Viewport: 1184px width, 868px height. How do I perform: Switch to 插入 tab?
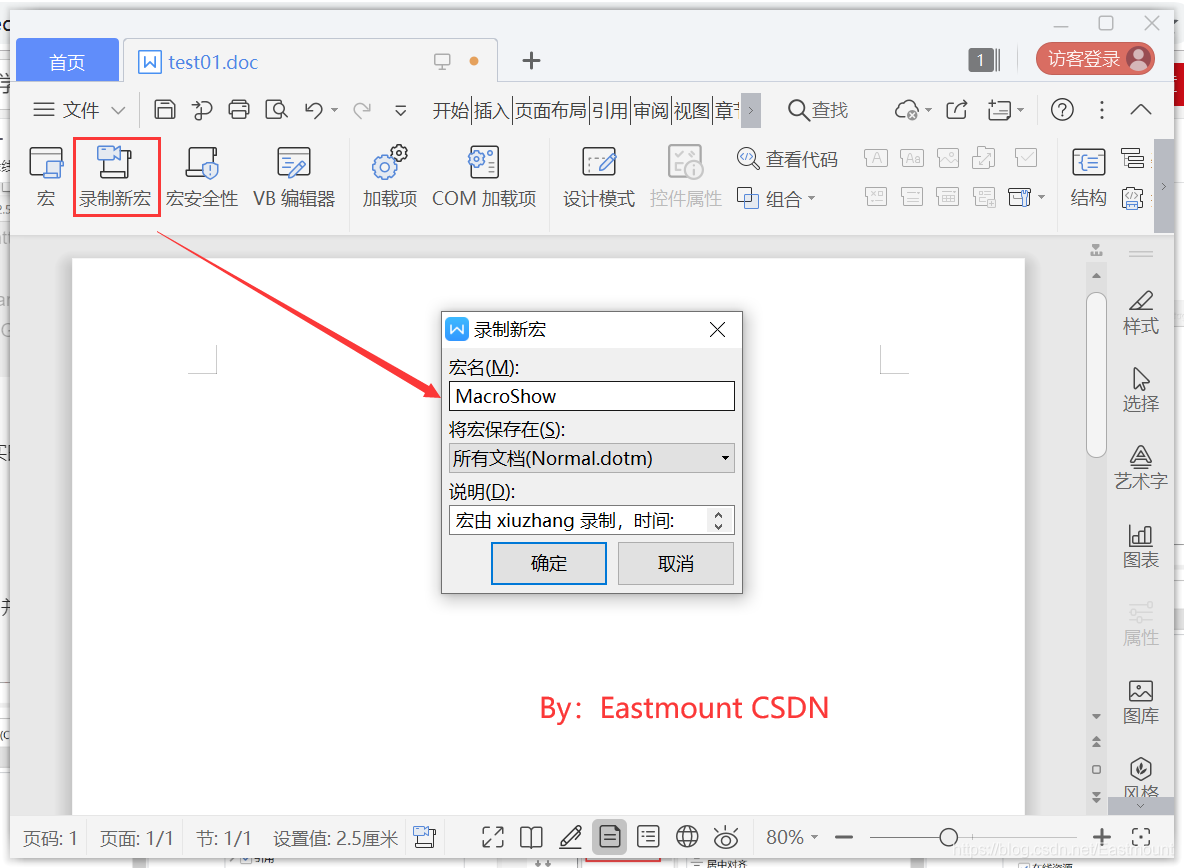[492, 111]
